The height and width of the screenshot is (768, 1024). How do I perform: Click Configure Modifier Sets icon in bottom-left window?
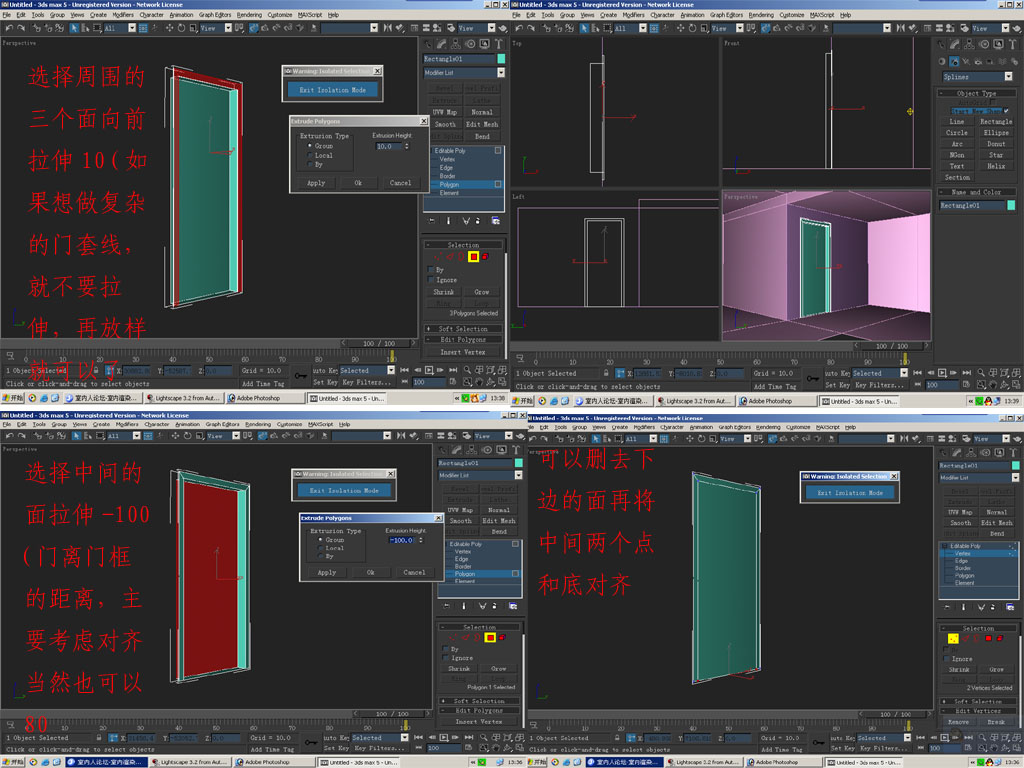pos(513,606)
